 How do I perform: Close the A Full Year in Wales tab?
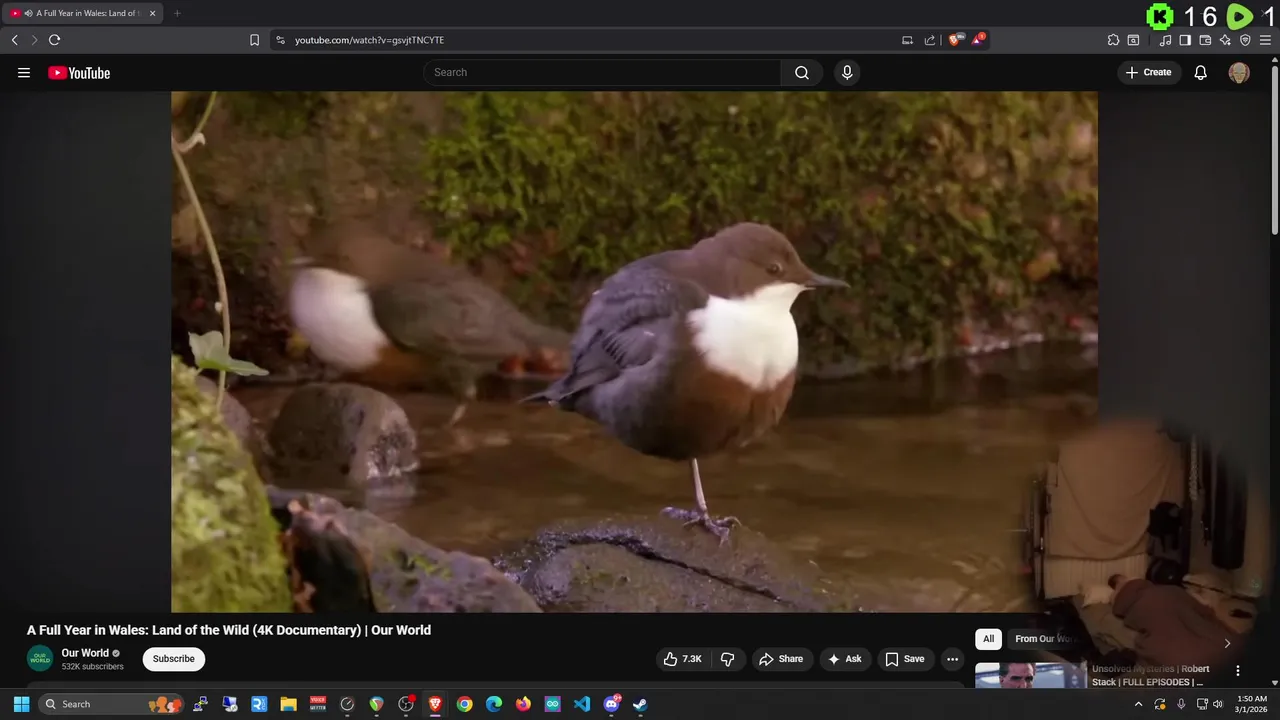click(x=152, y=13)
